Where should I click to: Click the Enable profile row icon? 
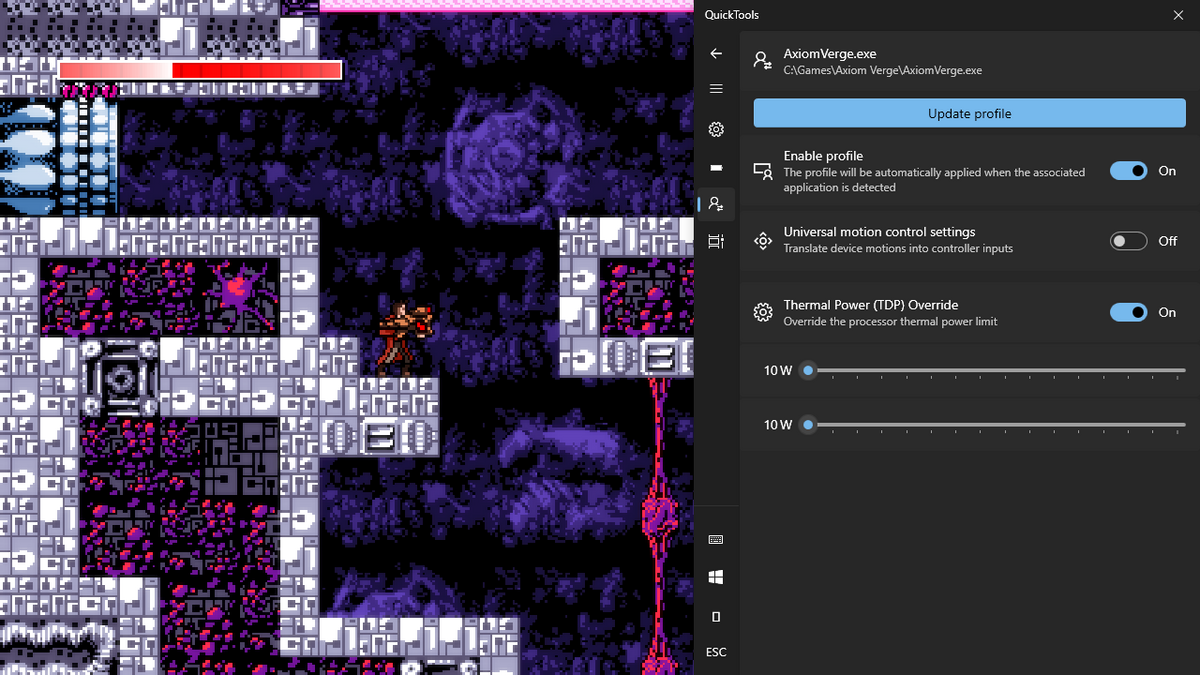763,171
